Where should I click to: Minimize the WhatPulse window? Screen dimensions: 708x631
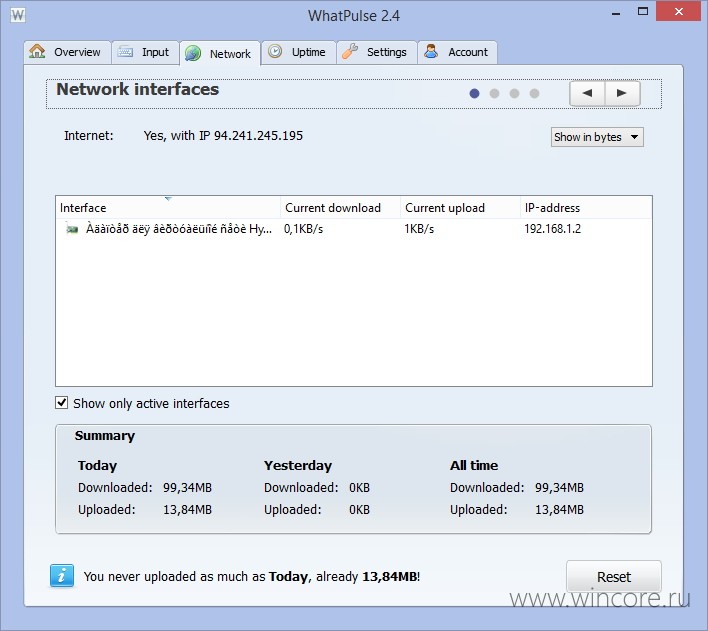(615, 13)
